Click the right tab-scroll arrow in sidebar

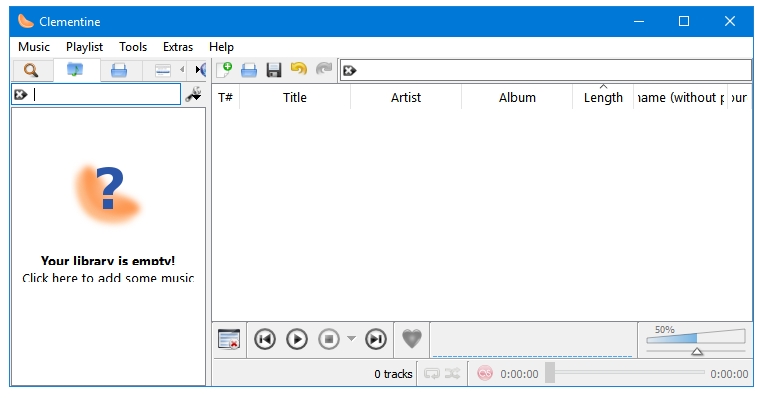point(197,70)
